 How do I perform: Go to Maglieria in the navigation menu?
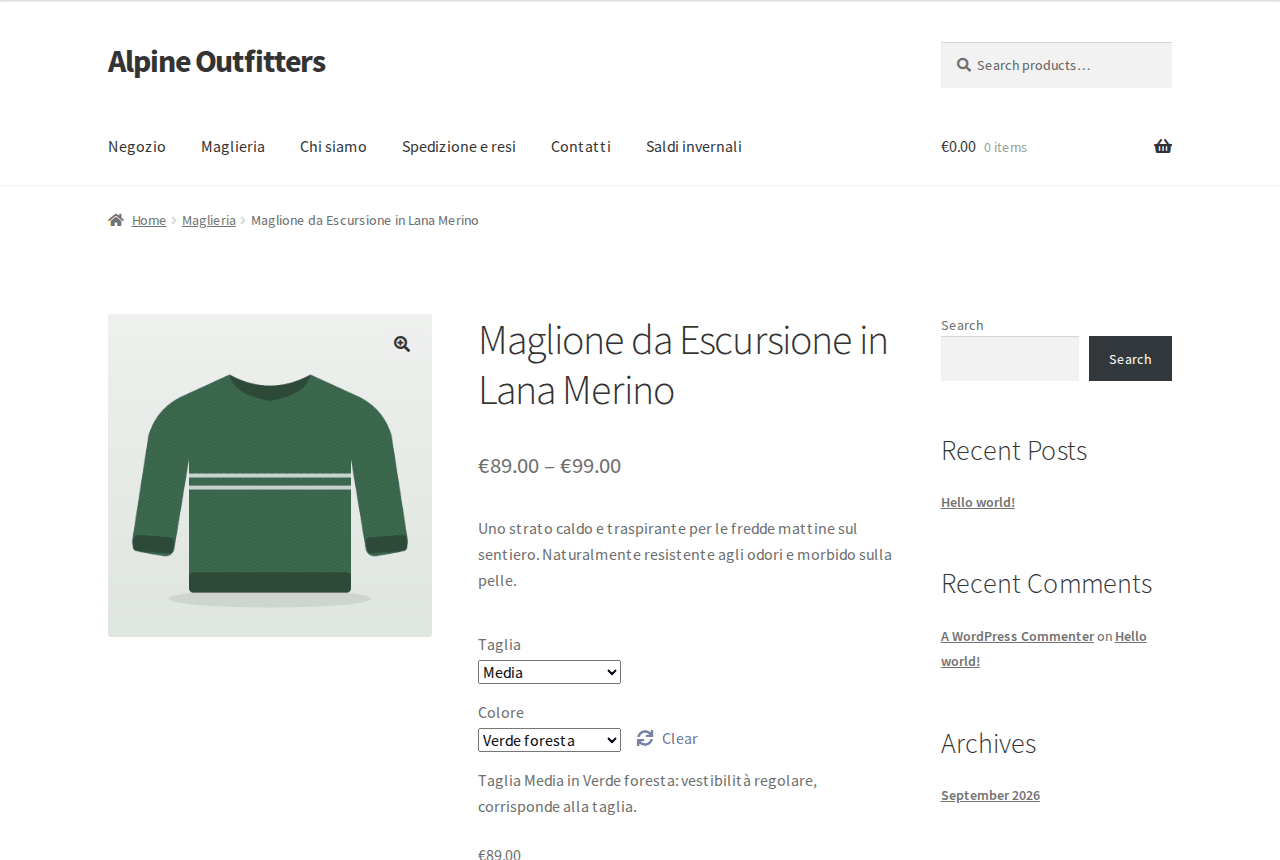[233, 146]
